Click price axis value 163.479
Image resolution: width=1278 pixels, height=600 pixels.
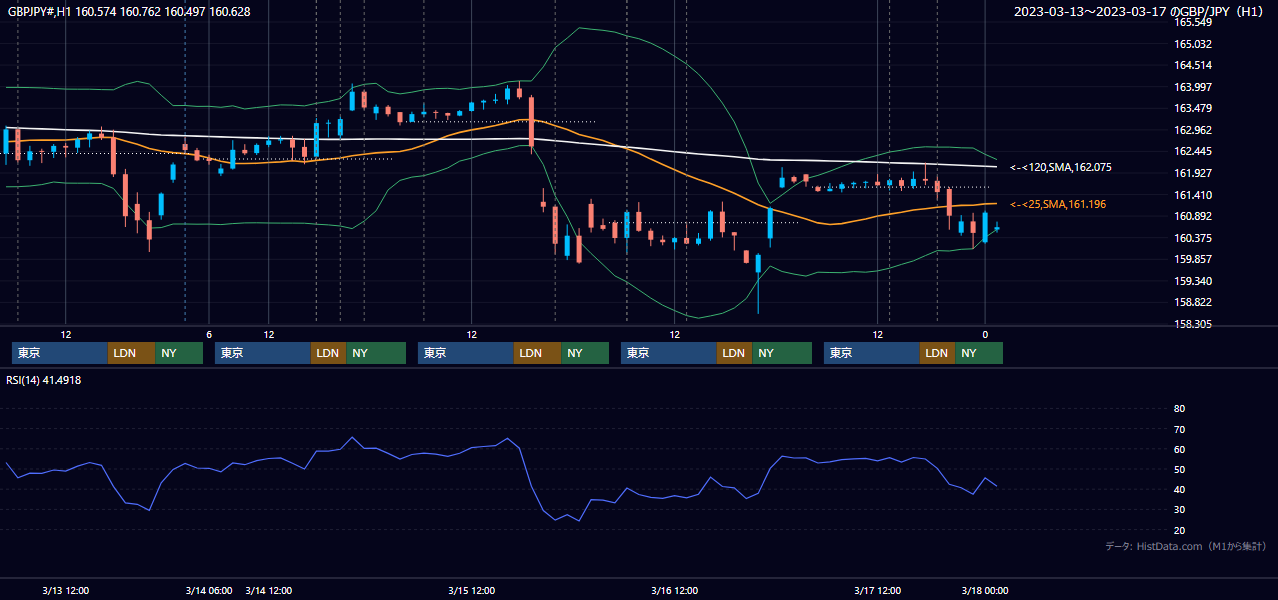1192,108
